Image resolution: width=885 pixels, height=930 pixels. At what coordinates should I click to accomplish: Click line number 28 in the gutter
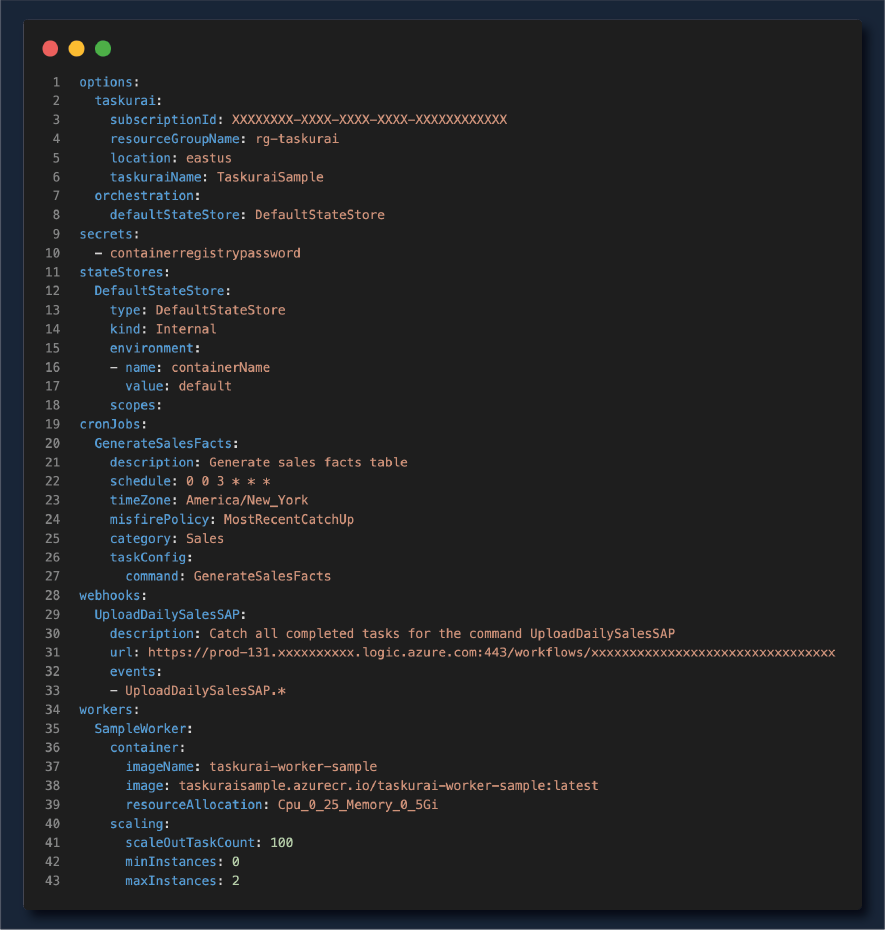tap(52, 595)
